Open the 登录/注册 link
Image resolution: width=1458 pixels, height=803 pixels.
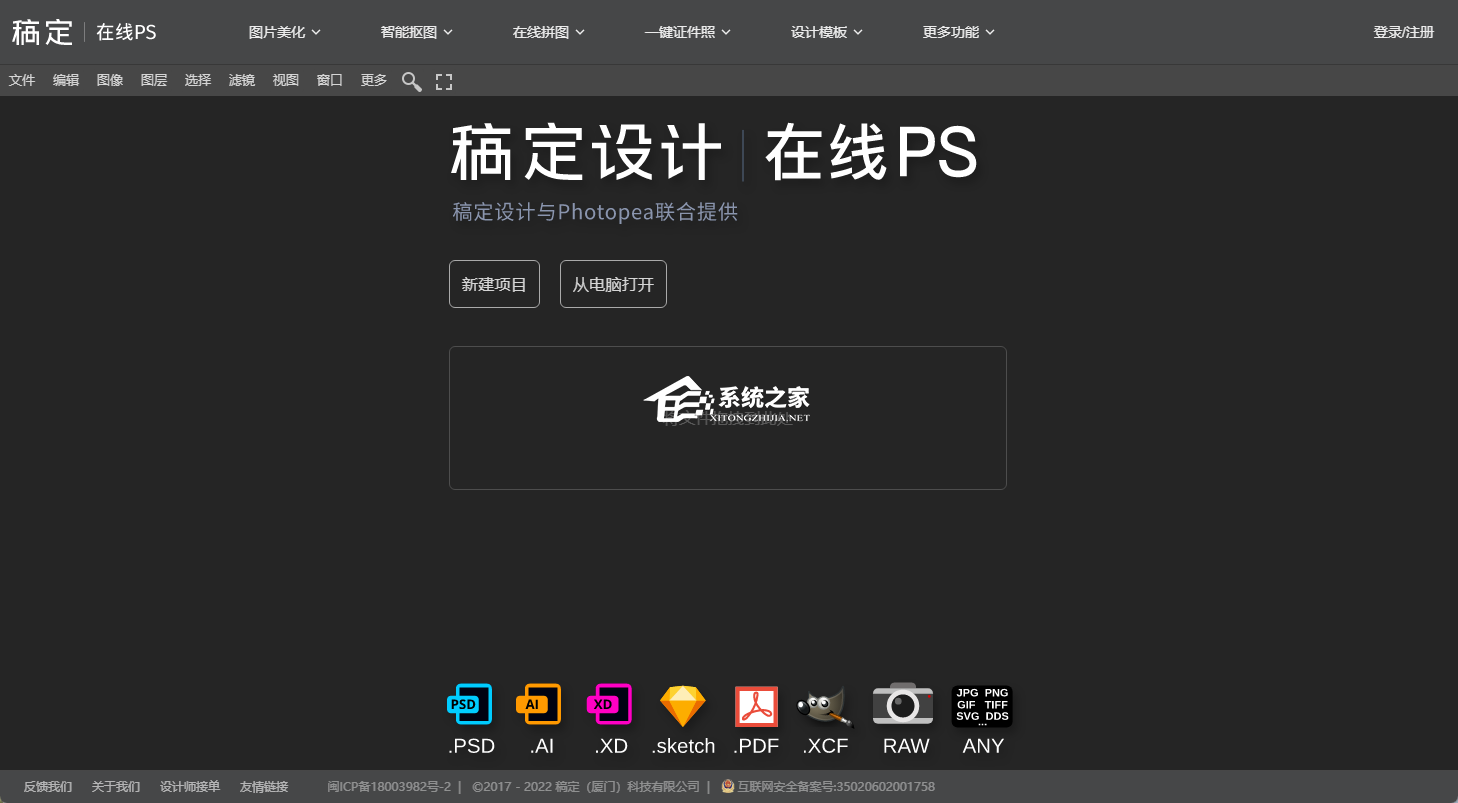click(x=1403, y=32)
